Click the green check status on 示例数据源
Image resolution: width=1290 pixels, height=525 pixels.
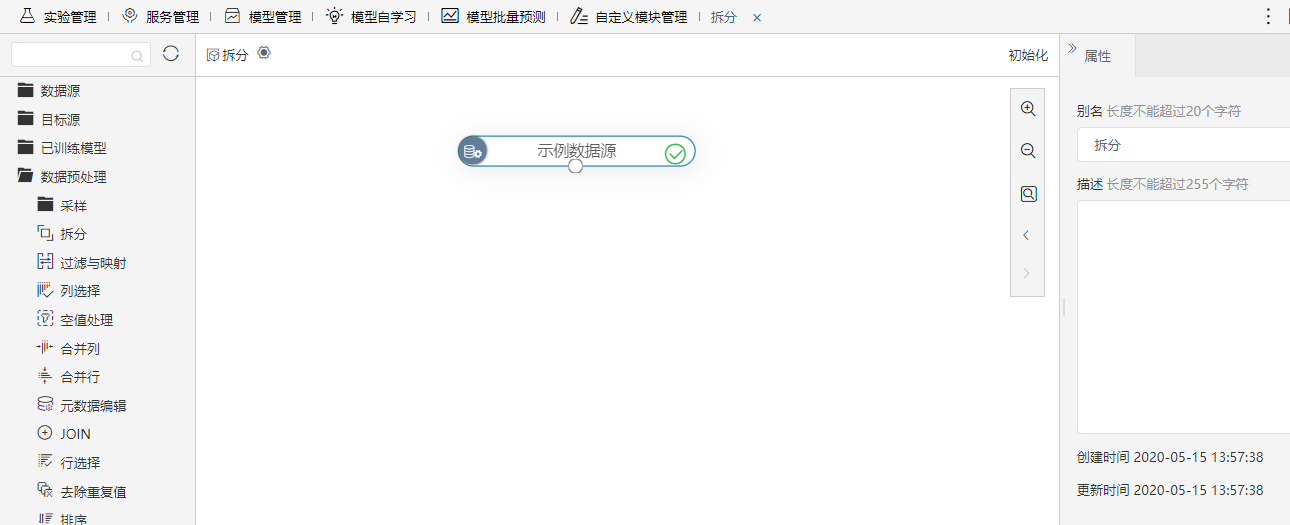pyautogui.click(x=675, y=153)
